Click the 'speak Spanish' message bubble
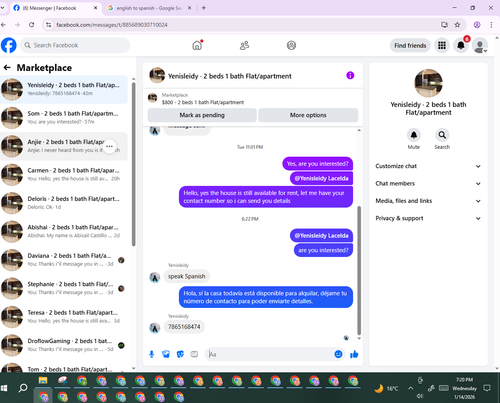Image resolution: width=500 pixels, height=403 pixels. 187,276
